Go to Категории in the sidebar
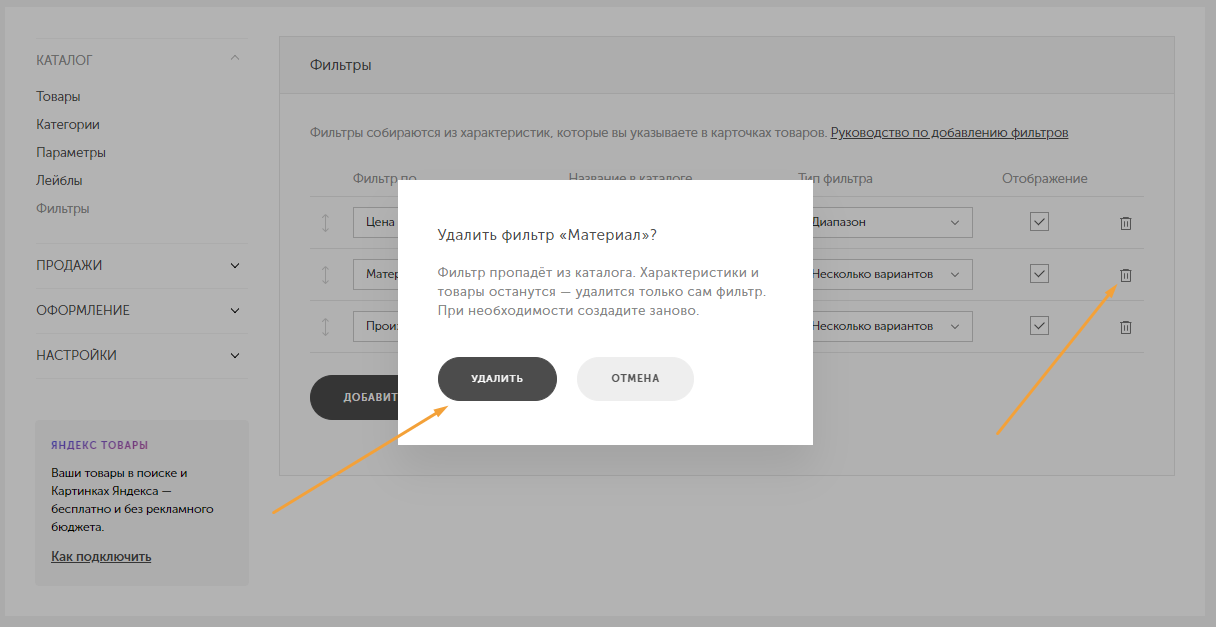 point(68,125)
